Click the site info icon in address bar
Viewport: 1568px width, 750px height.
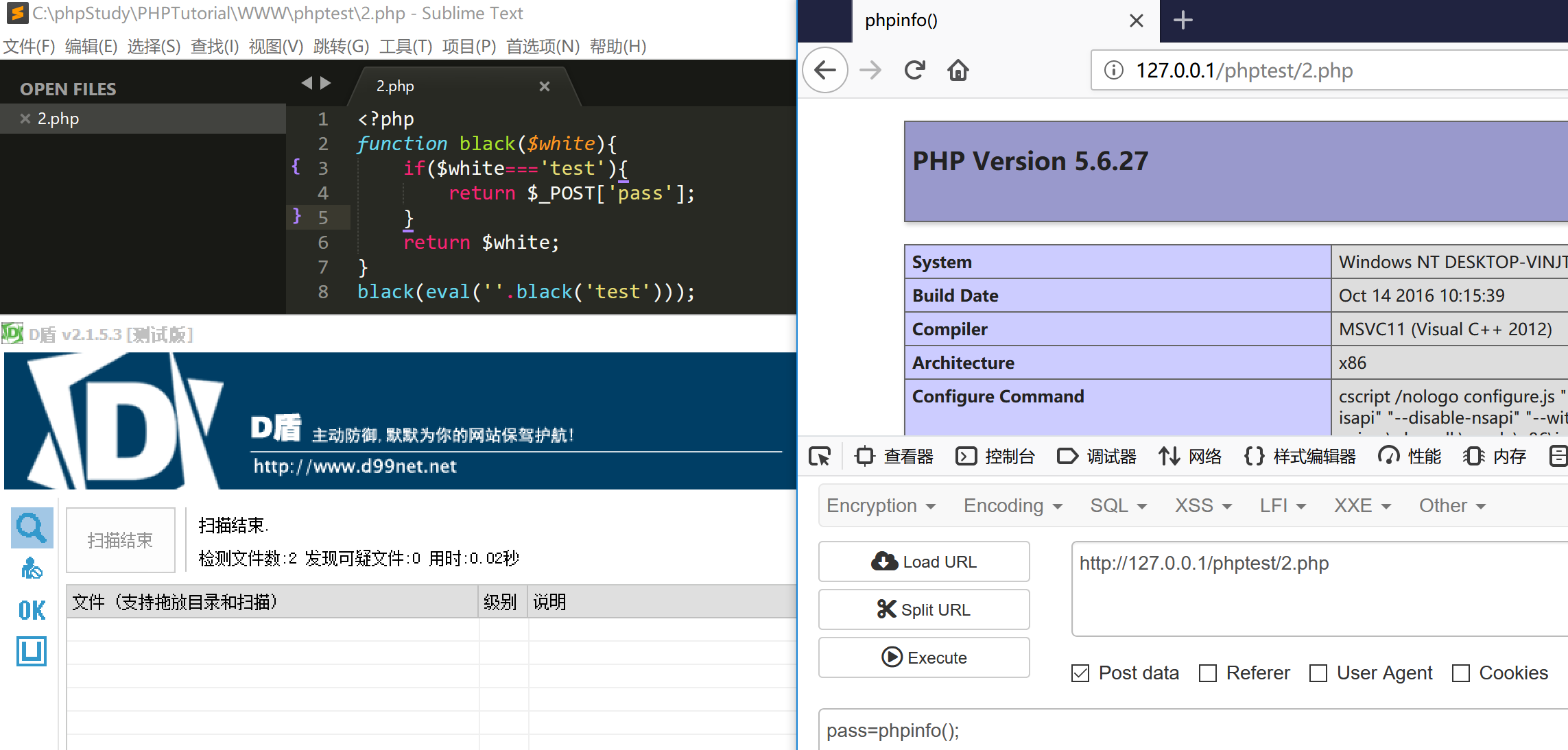click(x=1114, y=70)
